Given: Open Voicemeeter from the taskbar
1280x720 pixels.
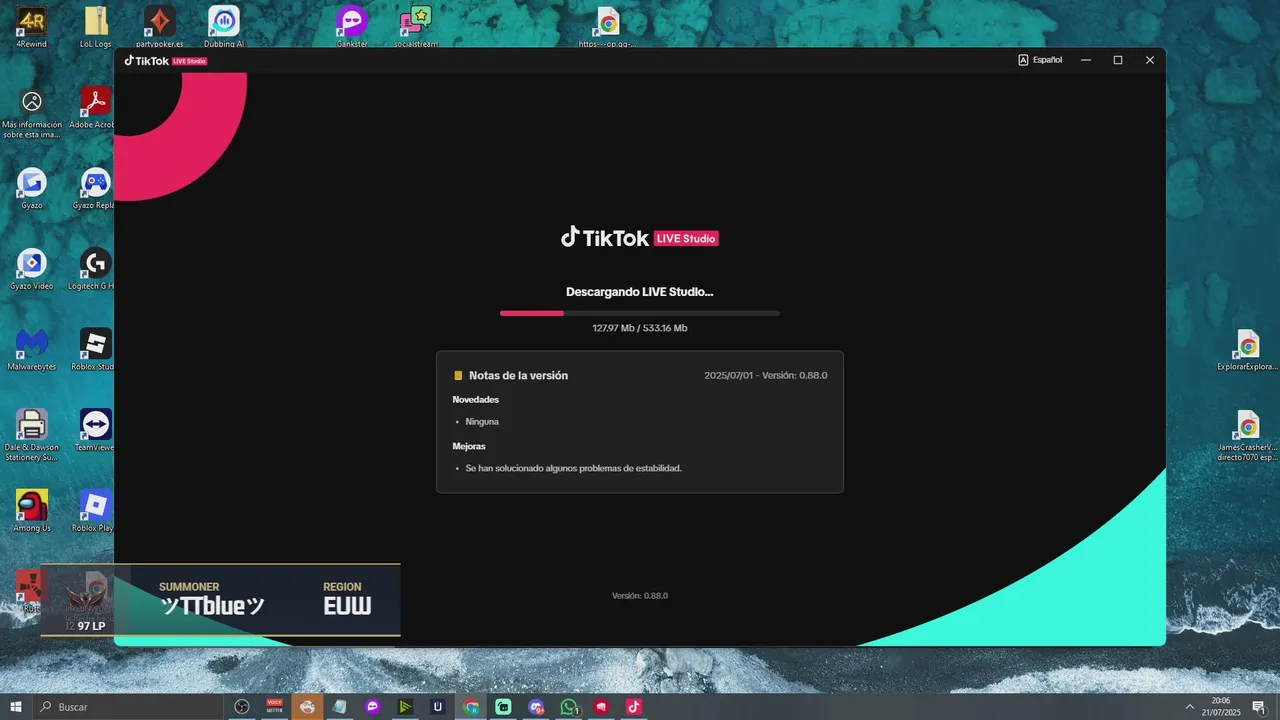Looking at the screenshot, I should (275, 707).
